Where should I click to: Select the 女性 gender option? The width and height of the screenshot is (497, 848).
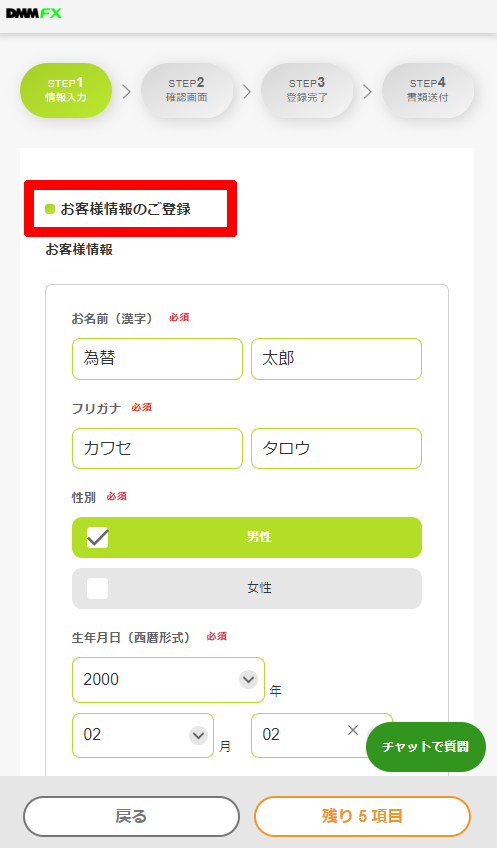point(247,588)
